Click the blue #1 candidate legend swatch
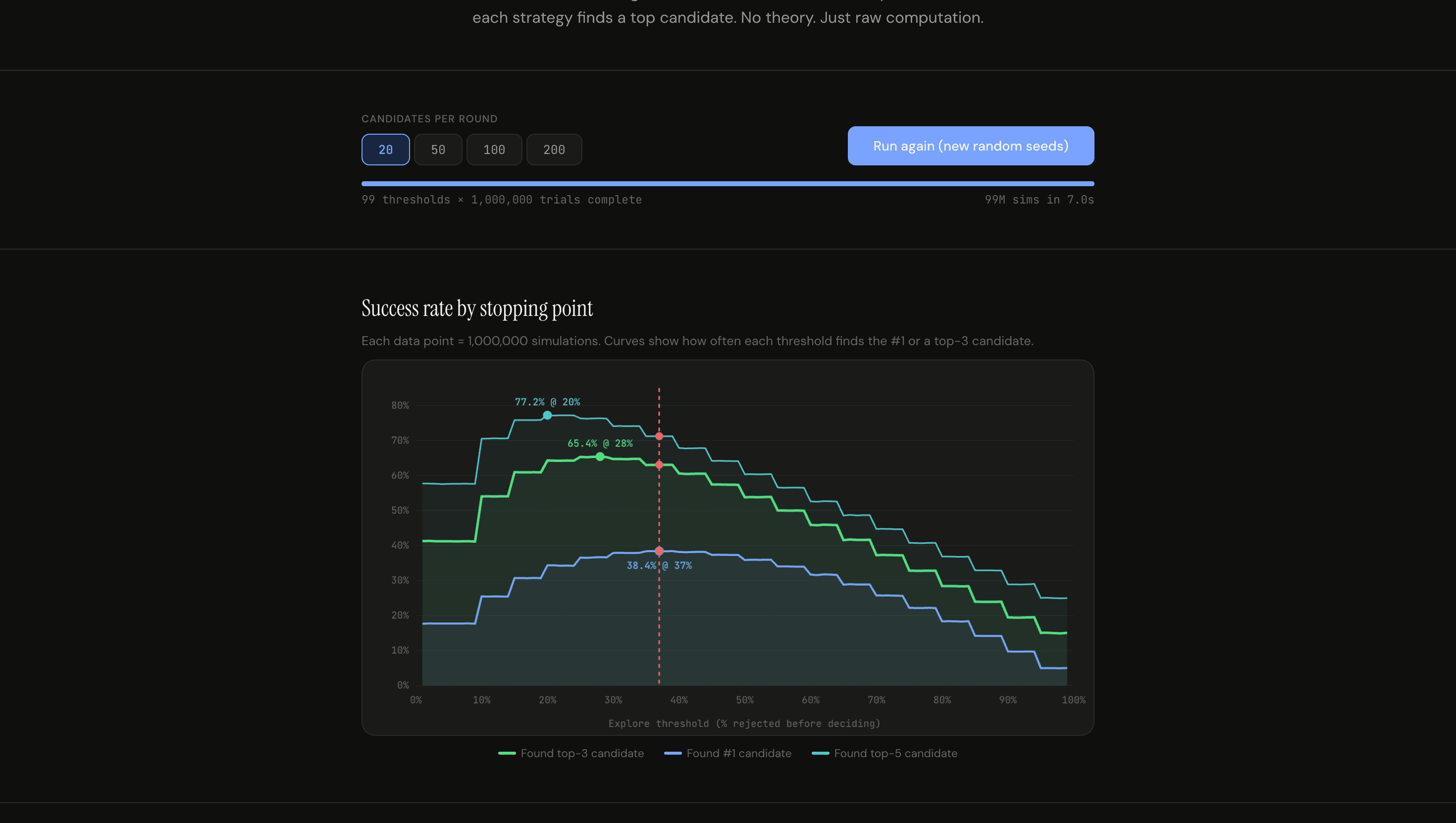Viewport: 1456px width, 823px height. point(673,754)
